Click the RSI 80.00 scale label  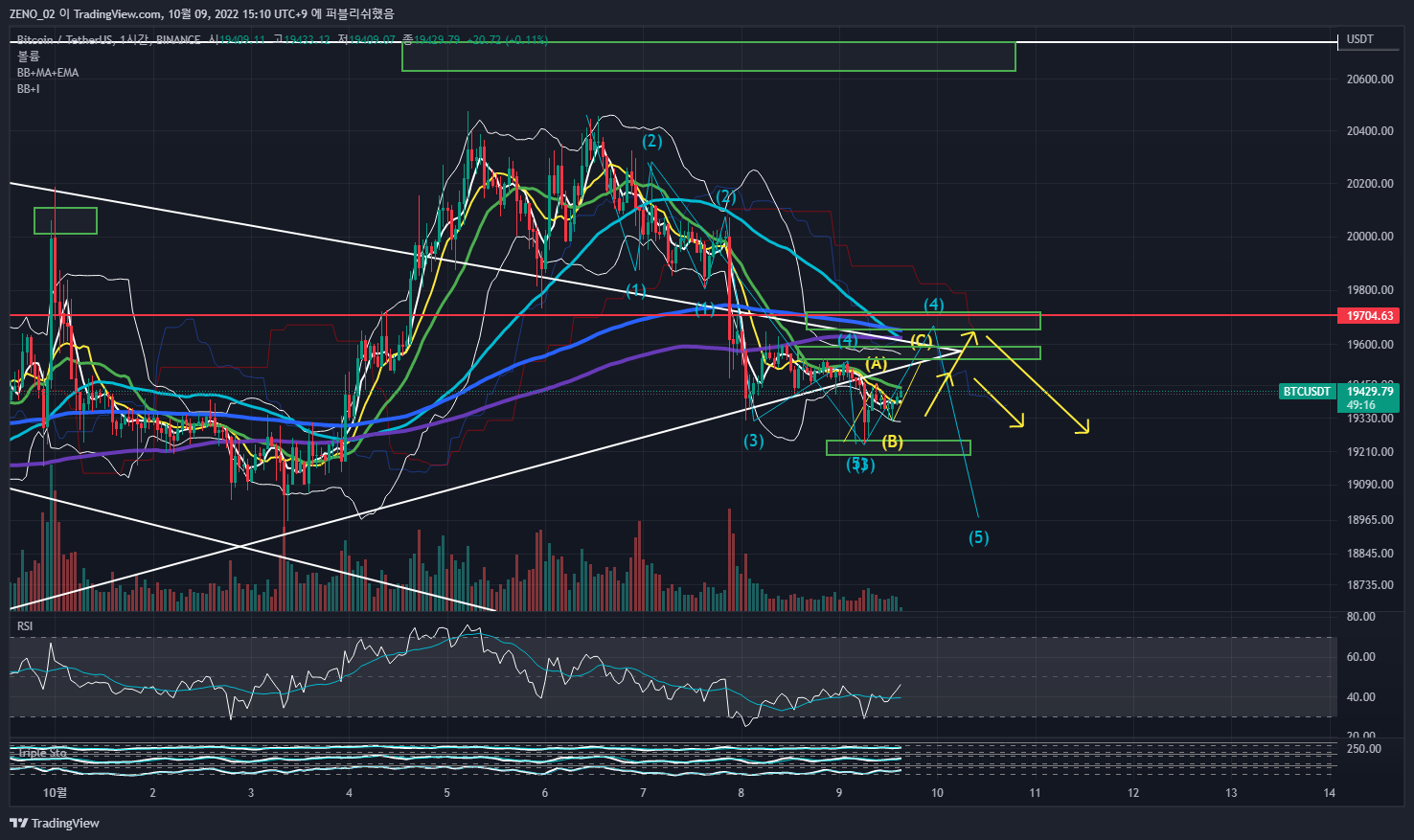(1361, 617)
